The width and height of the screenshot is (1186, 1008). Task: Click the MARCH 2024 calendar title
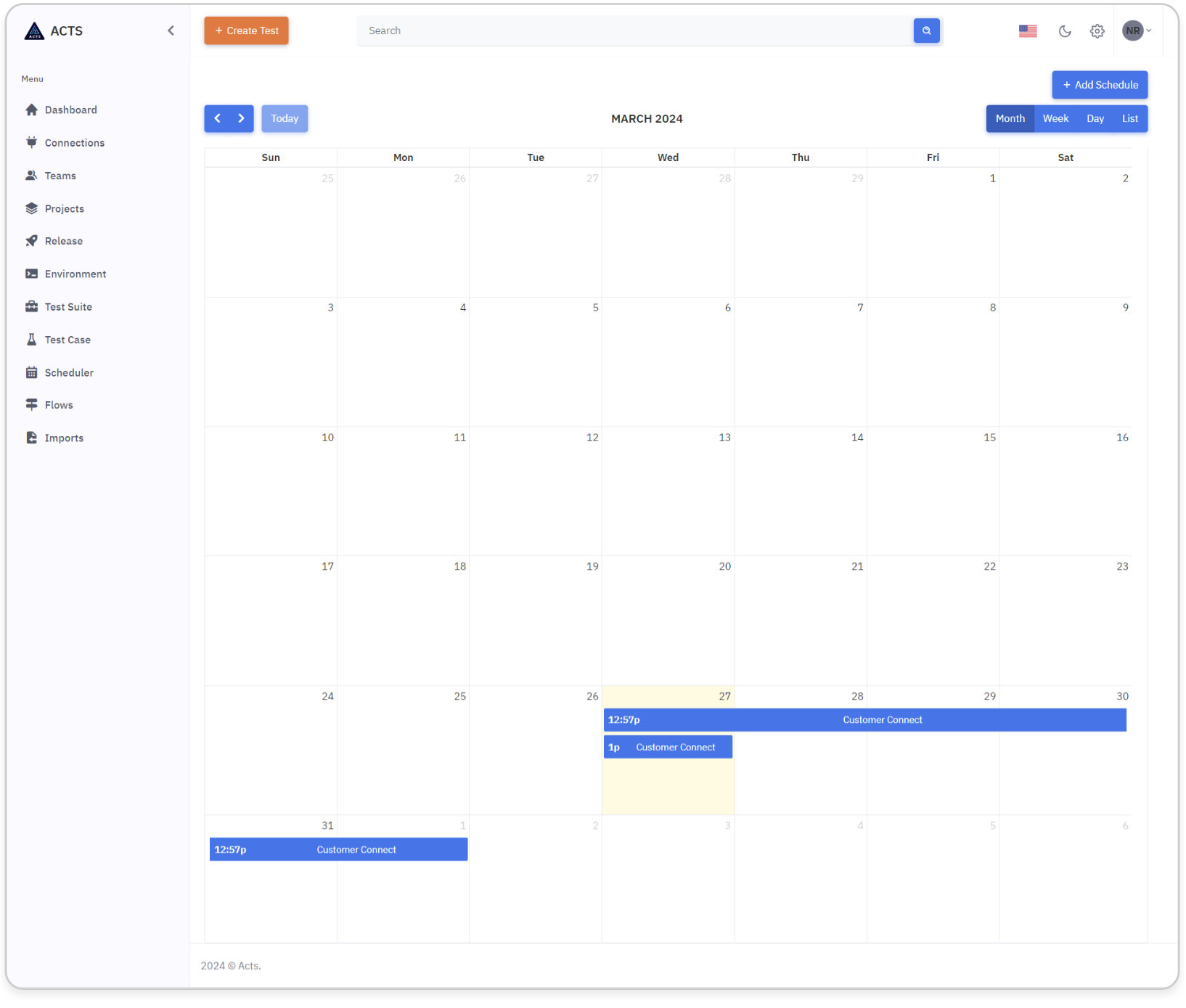tap(647, 119)
